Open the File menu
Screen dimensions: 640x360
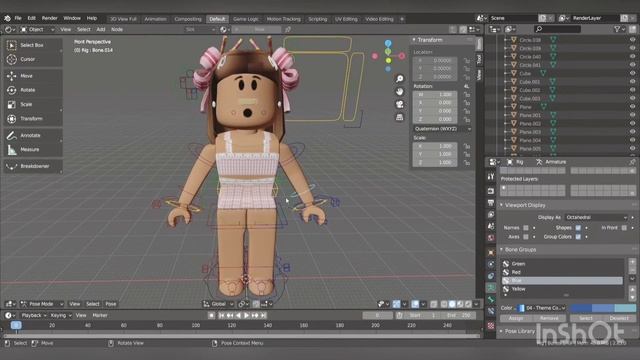click(18, 18)
